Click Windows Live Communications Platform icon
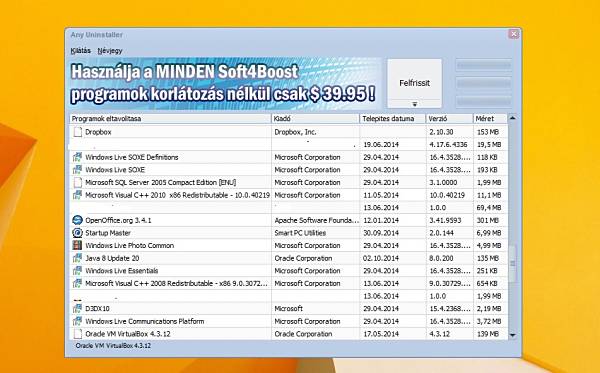 pos(77,321)
